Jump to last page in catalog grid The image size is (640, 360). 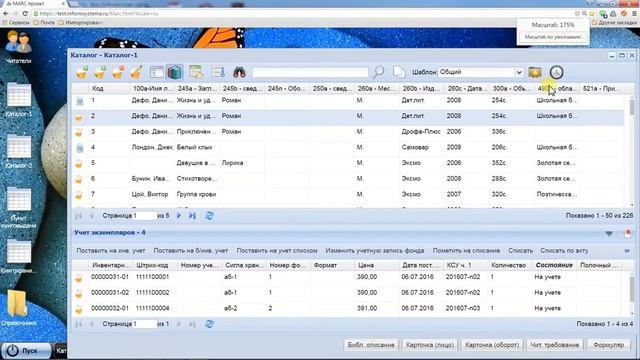(192, 216)
